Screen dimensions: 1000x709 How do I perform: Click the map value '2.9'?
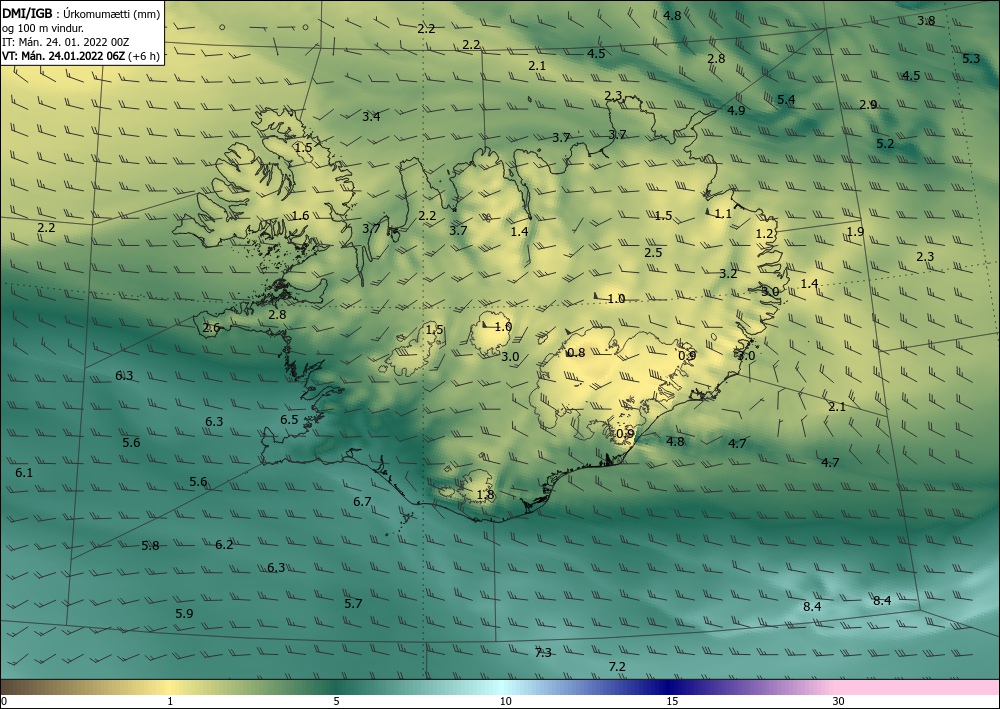868,105
